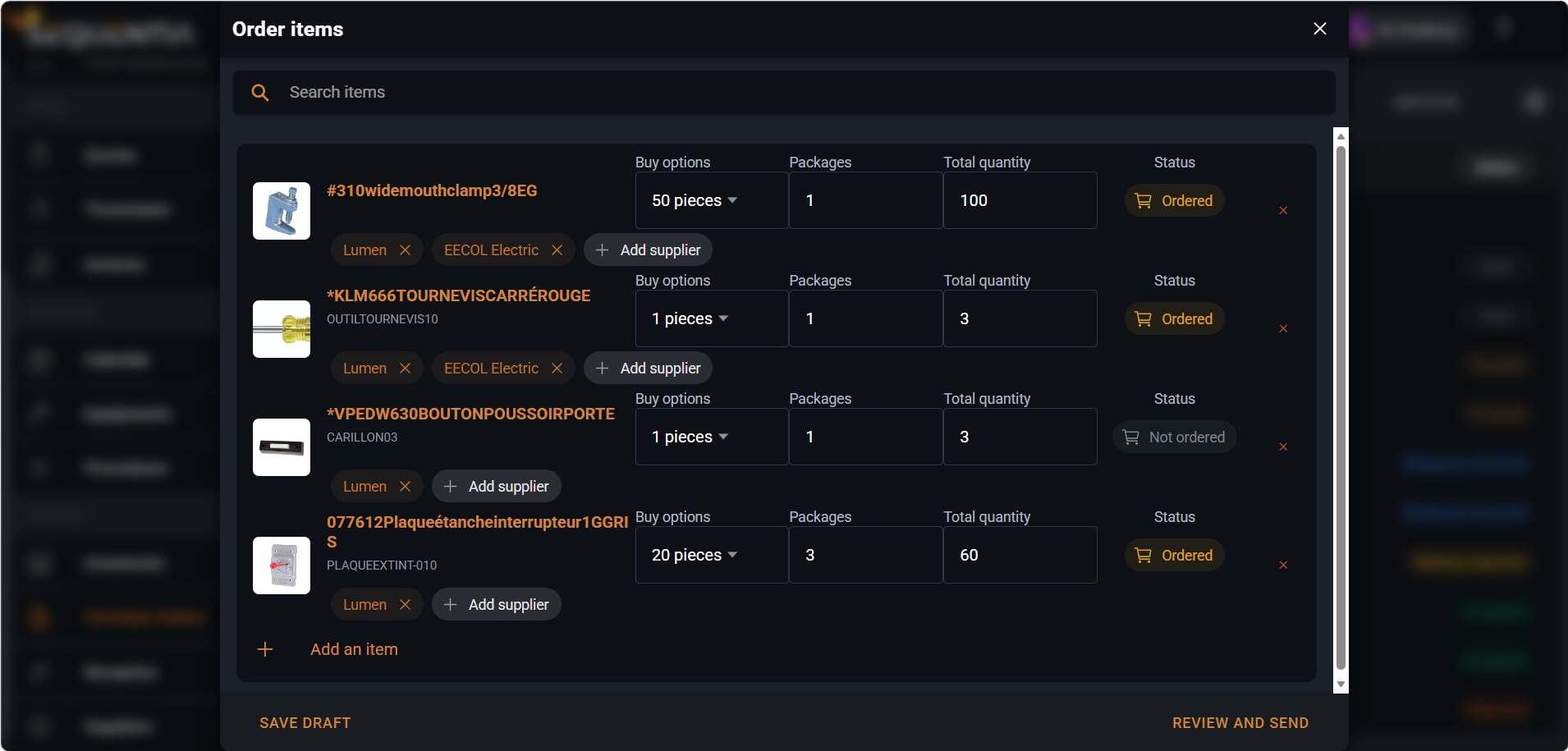Open KLM666 buy options dropdown
Viewport: 1568px width, 751px height.
(712, 318)
